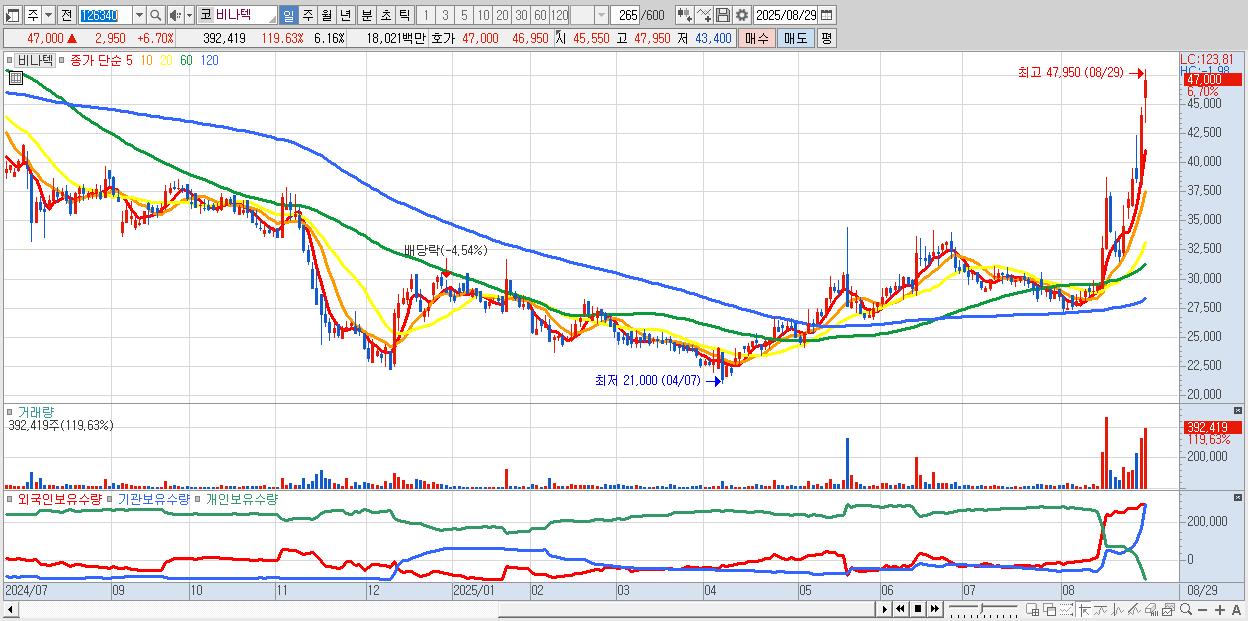Select the 년 yearly period button
1248x621 pixels.
point(345,15)
